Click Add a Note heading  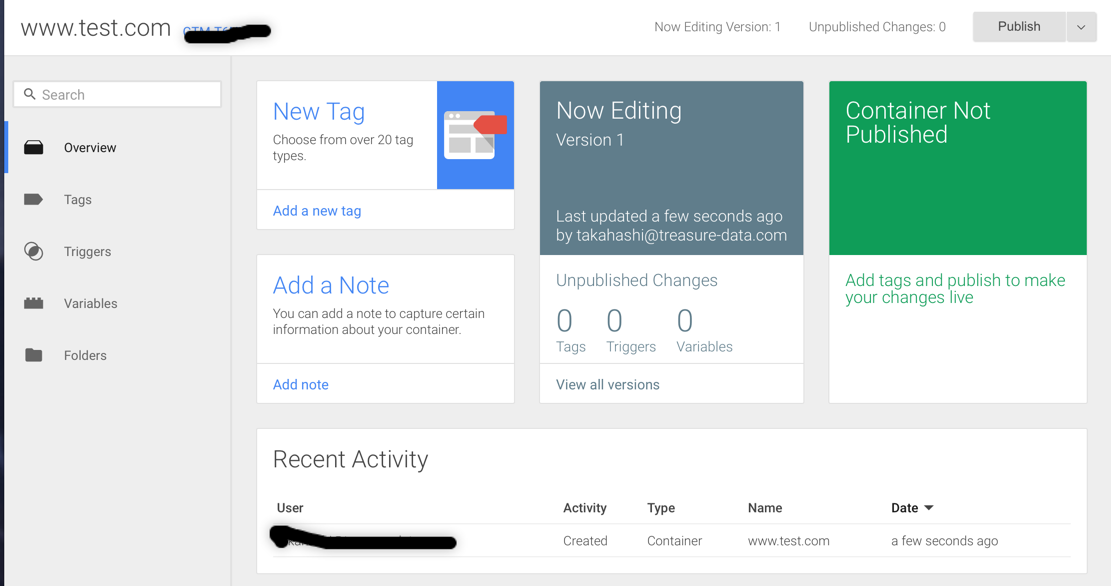tap(331, 285)
